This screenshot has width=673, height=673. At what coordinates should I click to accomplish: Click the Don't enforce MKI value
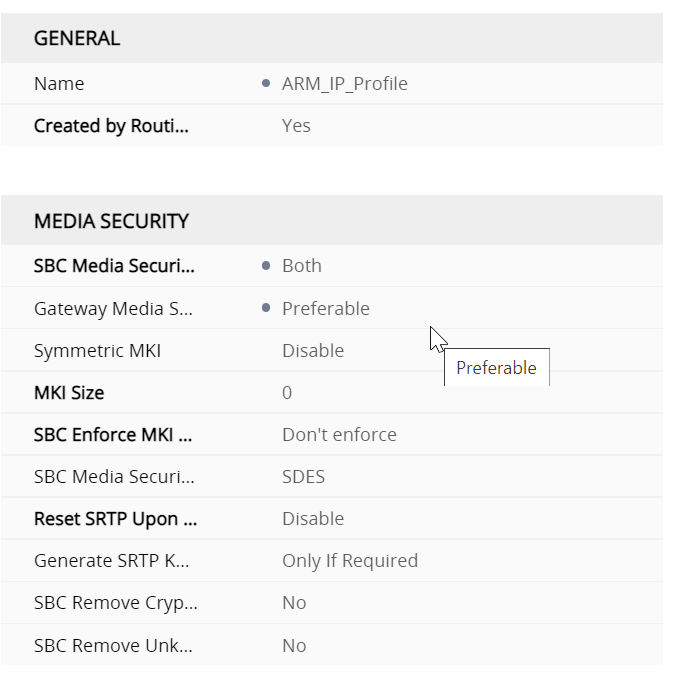[x=339, y=435]
